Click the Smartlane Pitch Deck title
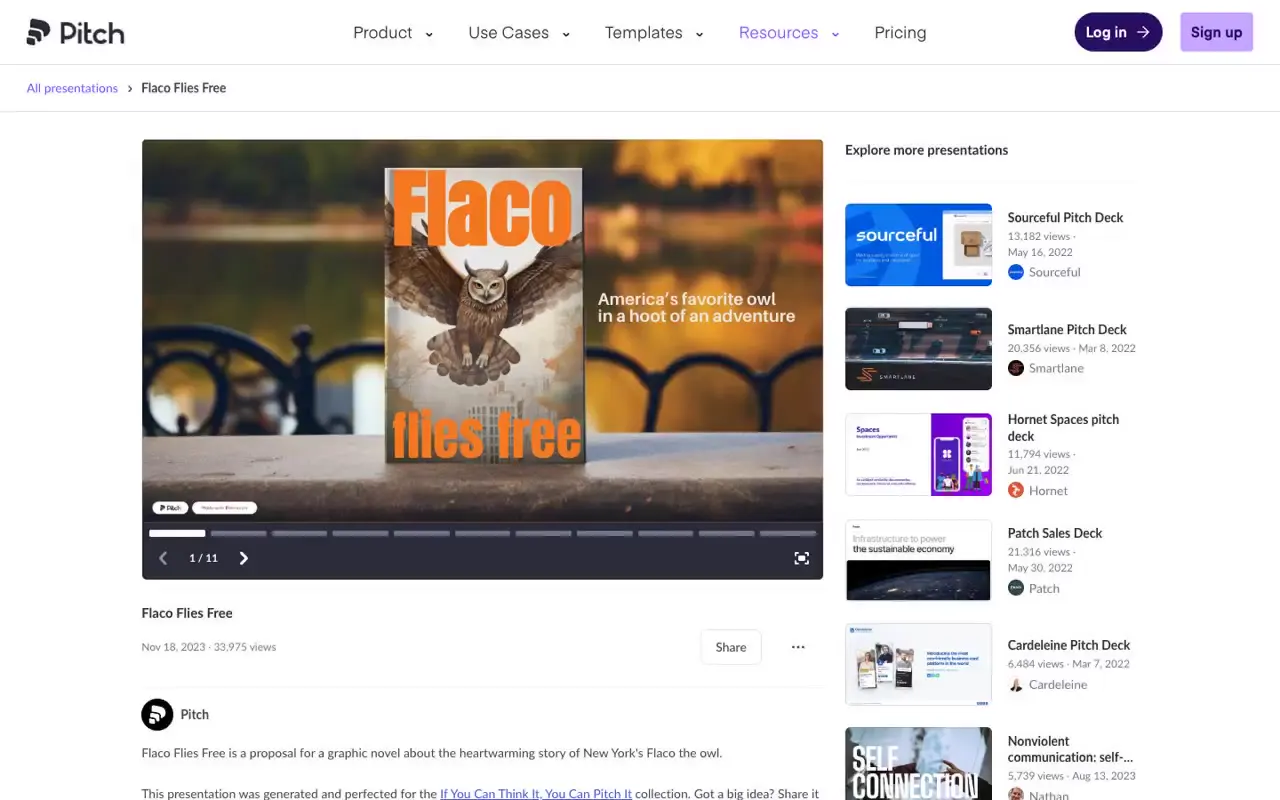This screenshot has height=800, width=1280. coord(1067,329)
